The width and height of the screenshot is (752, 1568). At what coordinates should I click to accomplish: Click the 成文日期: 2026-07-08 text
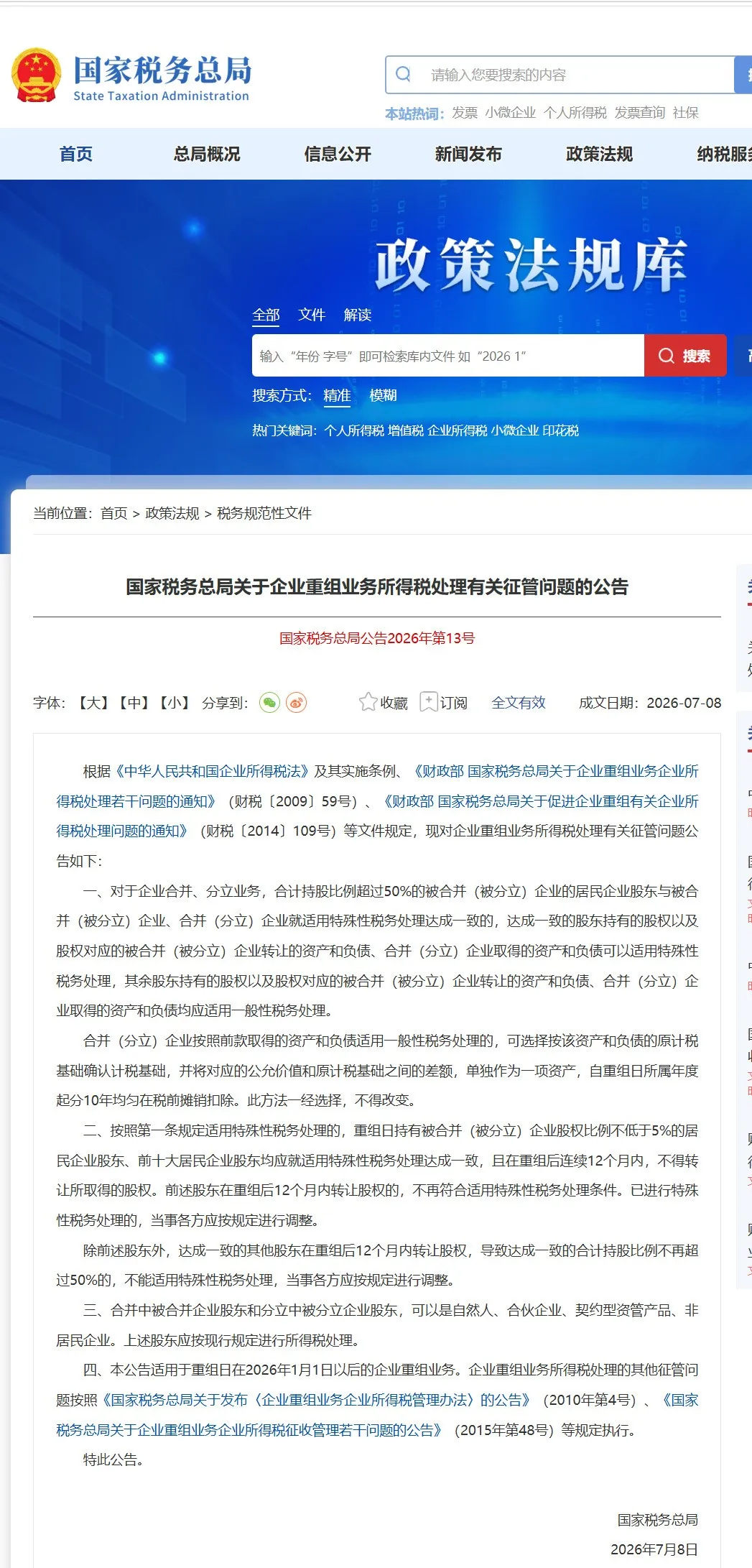(x=650, y=703)
